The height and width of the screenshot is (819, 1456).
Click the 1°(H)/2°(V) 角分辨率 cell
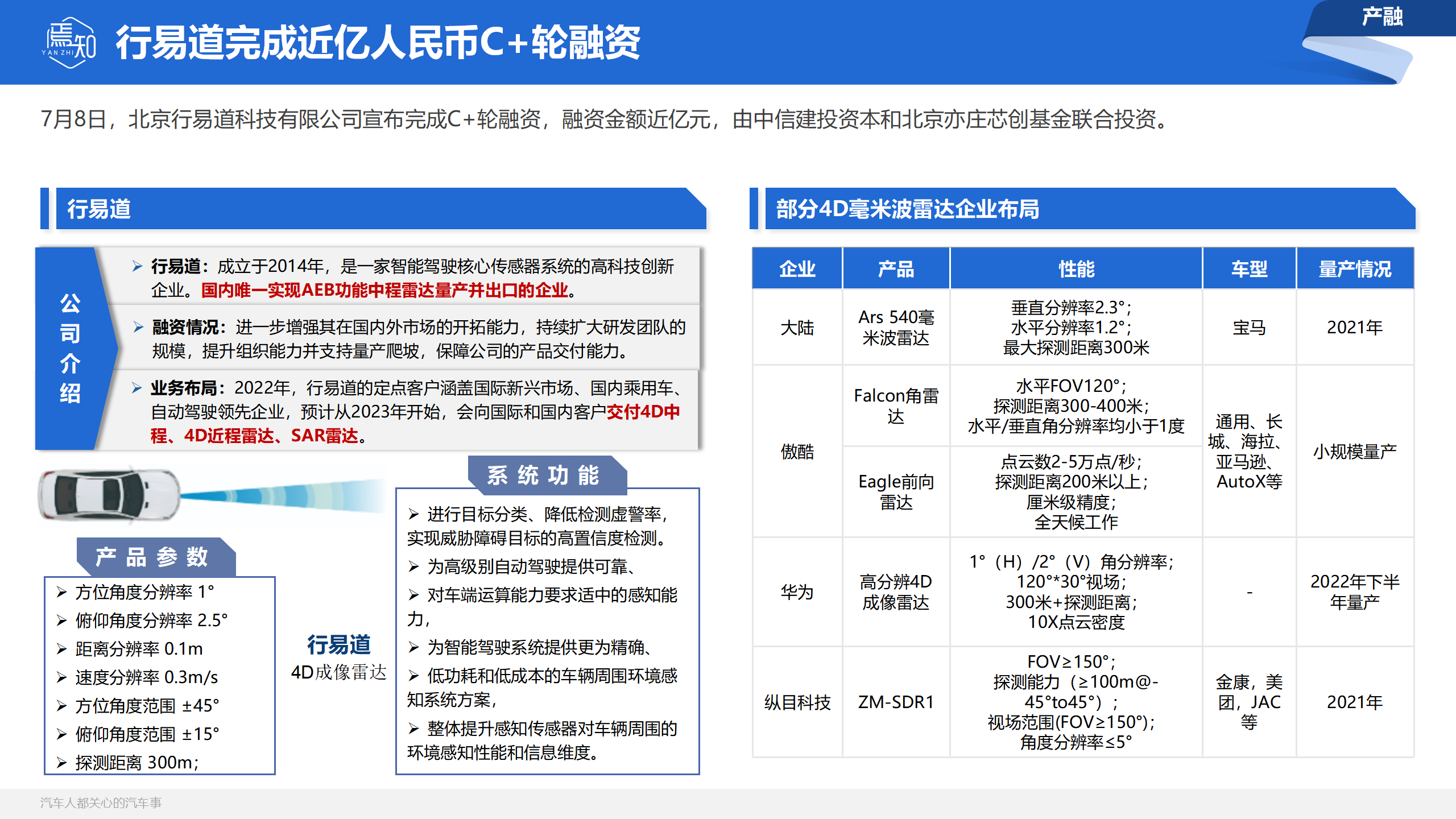(1076, 592)
